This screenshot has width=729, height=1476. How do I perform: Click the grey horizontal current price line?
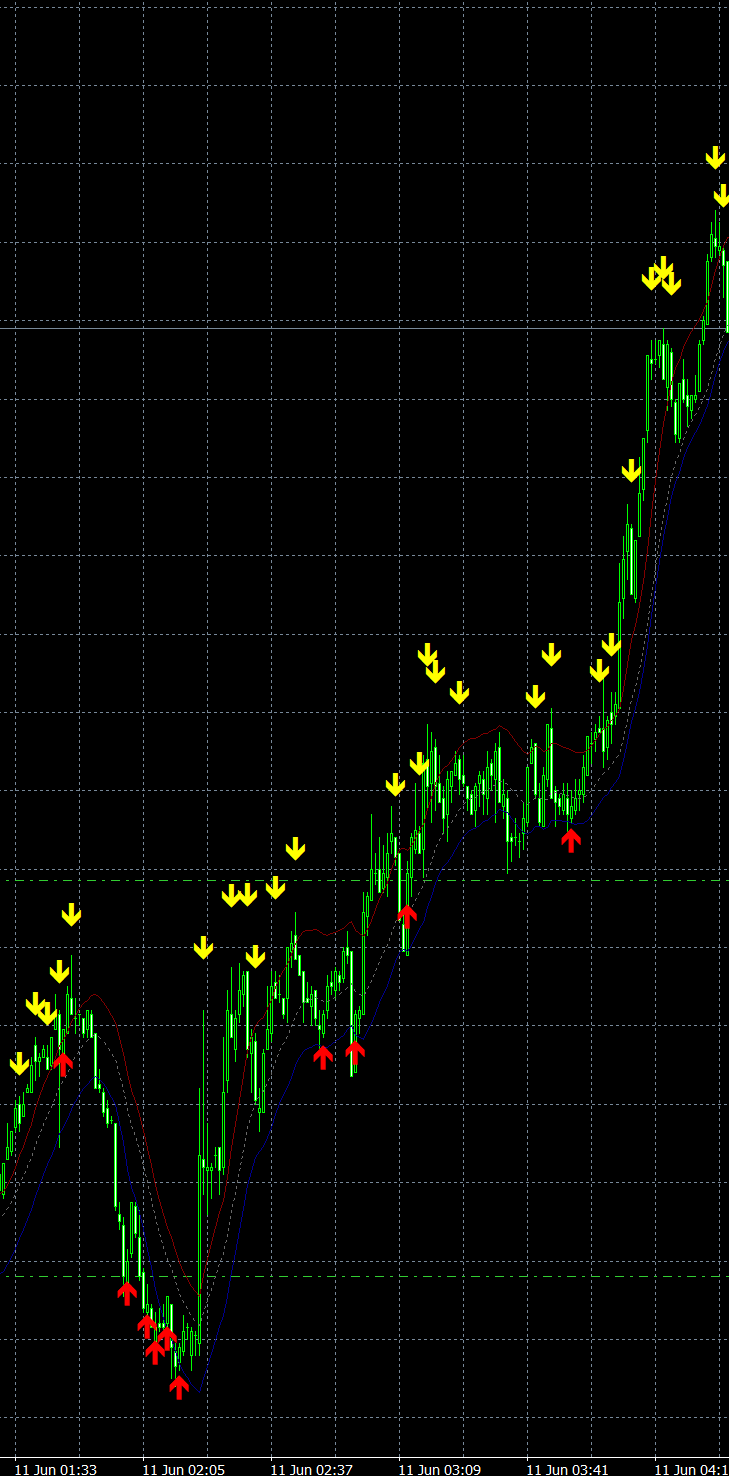pyautogui.click(x=364, y=327)
